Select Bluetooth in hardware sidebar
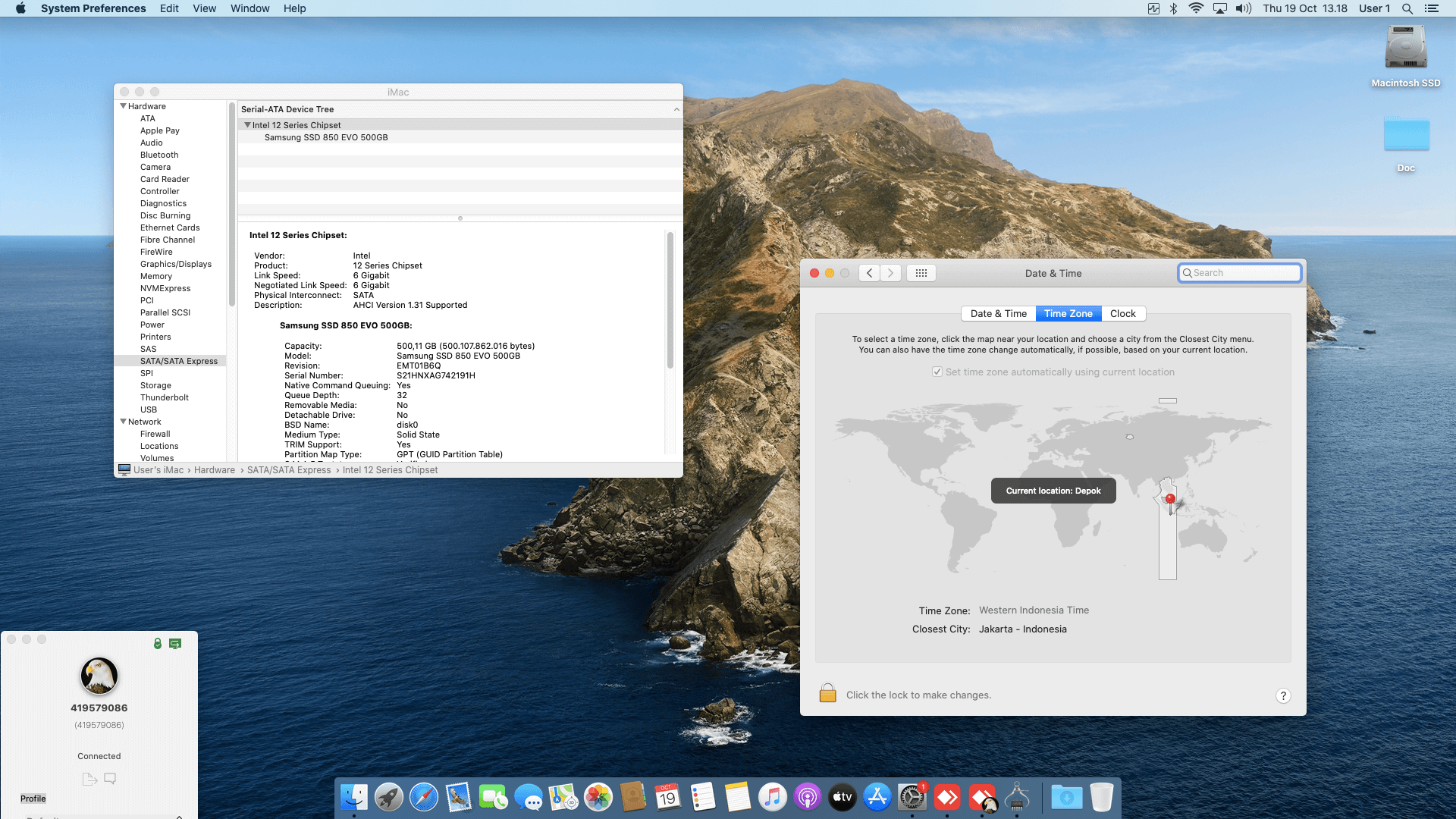 click(159, 155)
